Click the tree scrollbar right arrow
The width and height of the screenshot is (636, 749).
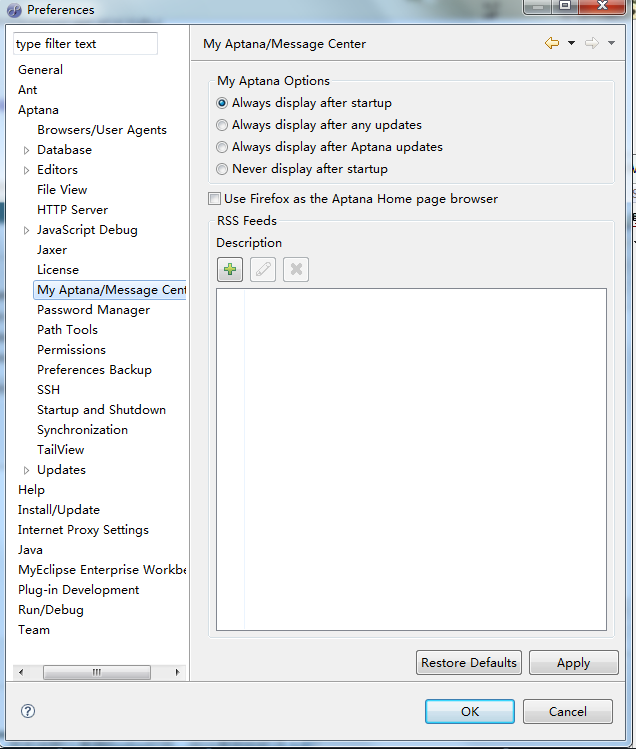(177, 672)
